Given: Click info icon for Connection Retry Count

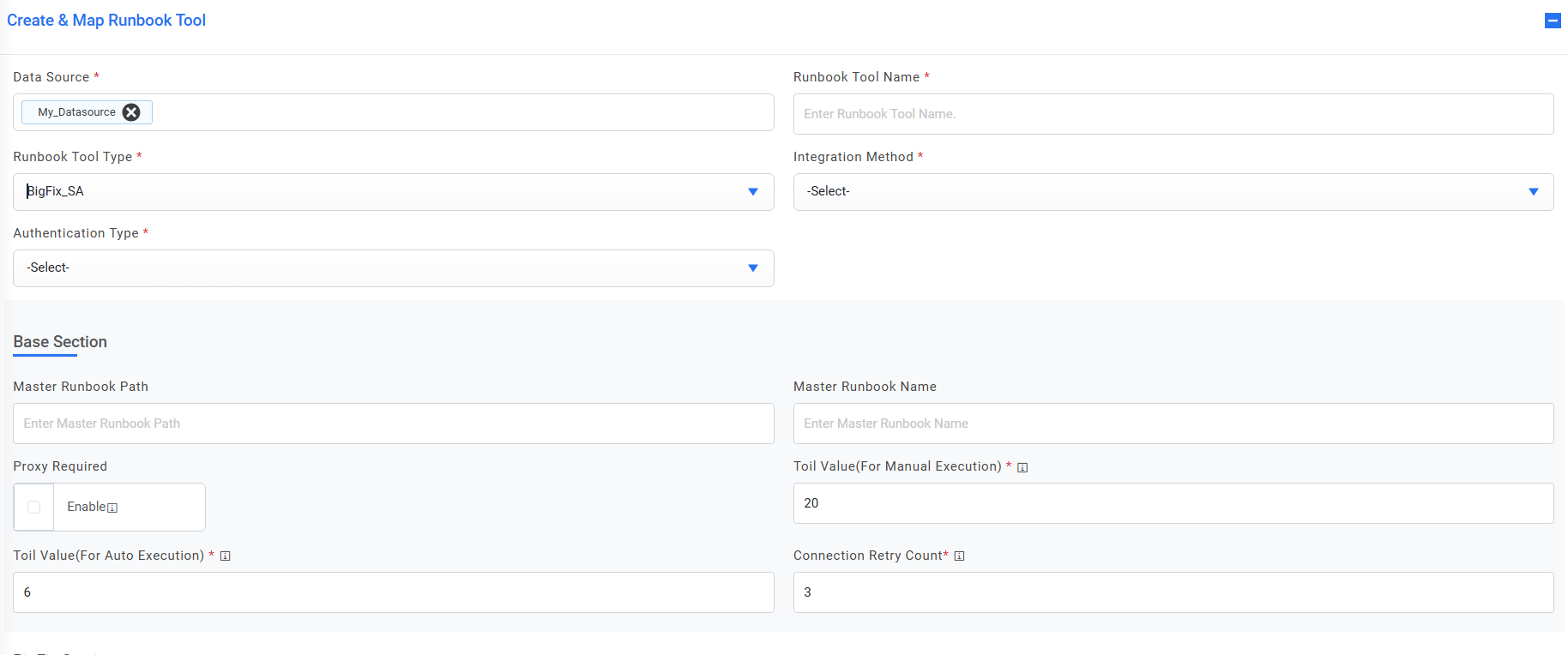Looking at the screenshot, I should 960,556.
